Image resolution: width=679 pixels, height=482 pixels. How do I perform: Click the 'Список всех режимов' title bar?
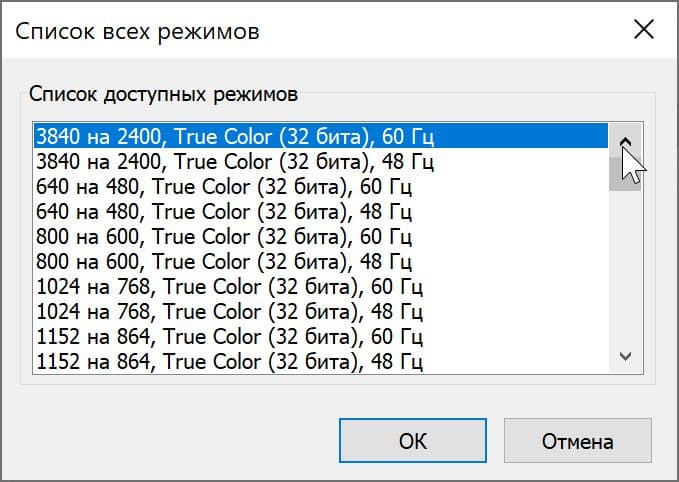300,31
